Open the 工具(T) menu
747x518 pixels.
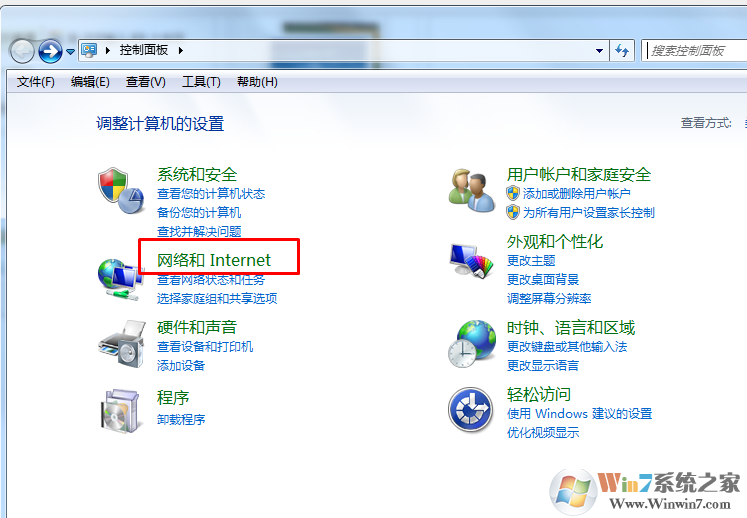201,82
